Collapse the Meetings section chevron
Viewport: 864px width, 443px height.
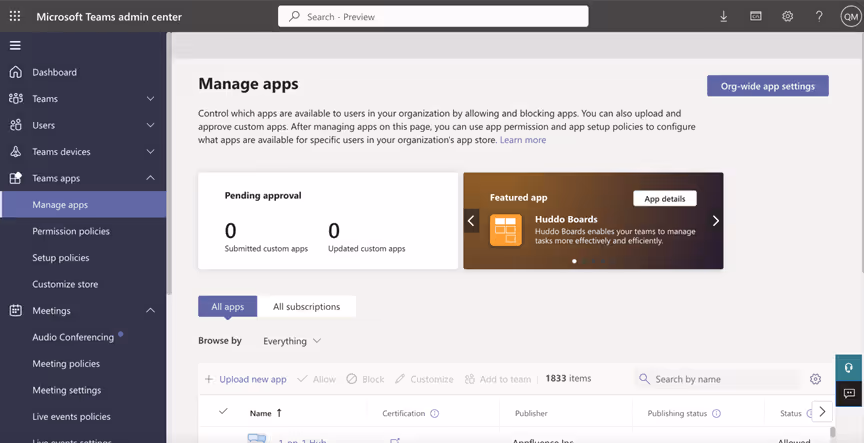(x=150, y=310)
